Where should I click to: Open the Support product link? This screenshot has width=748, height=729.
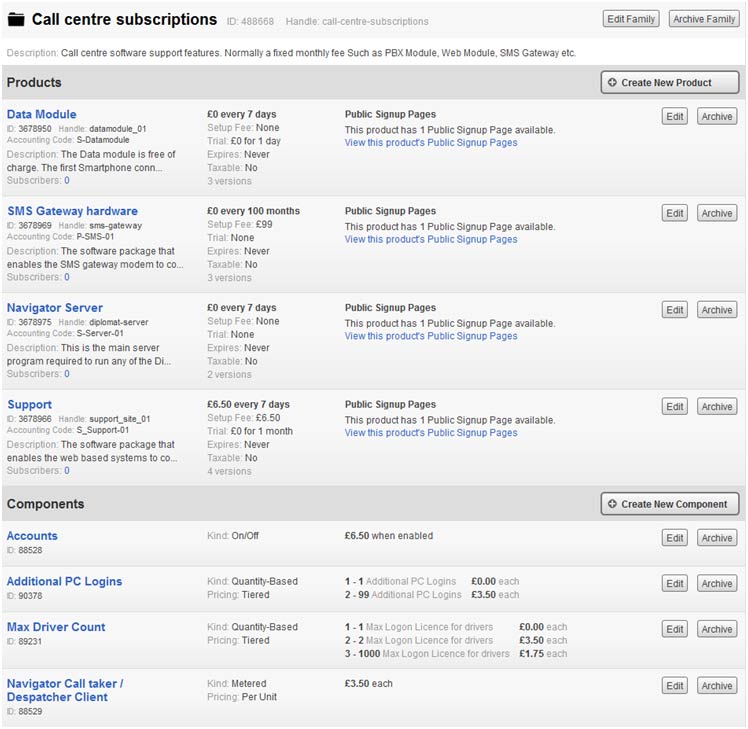click(x=30, y=405)
